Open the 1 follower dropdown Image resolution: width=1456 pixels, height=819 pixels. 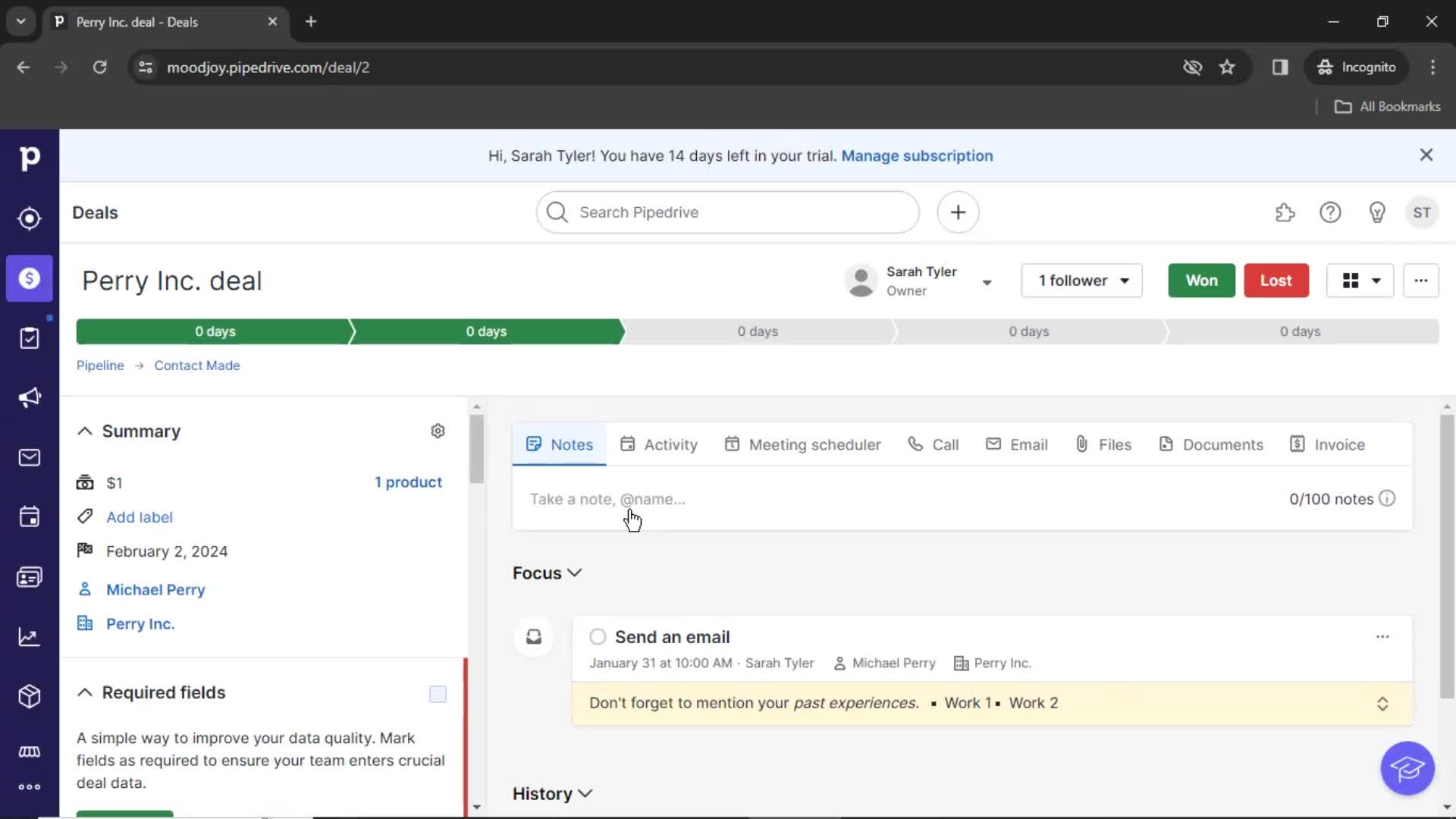1081,281
